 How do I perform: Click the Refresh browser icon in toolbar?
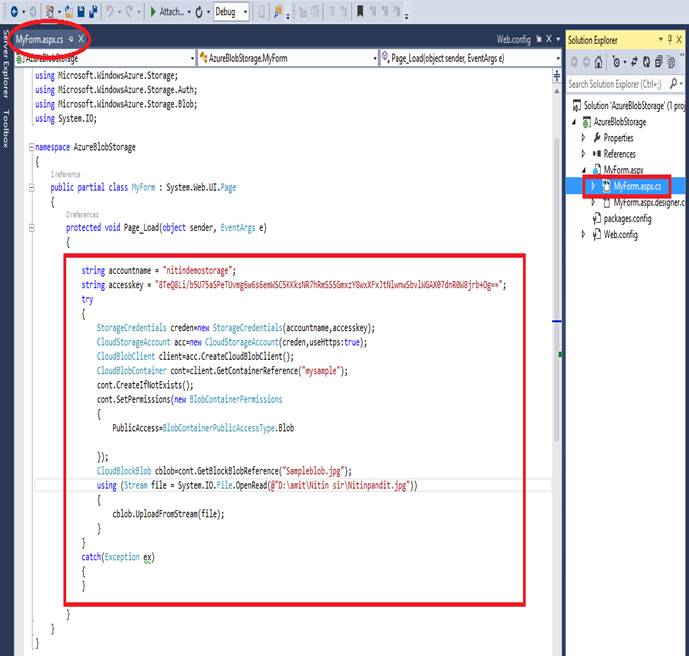(199, 12)
